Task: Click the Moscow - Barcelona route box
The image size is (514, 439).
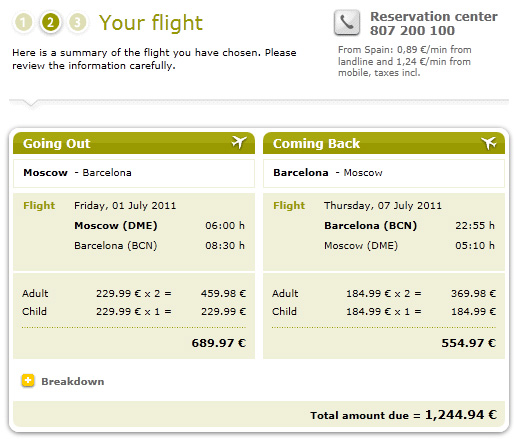Action: click(134, 173)
